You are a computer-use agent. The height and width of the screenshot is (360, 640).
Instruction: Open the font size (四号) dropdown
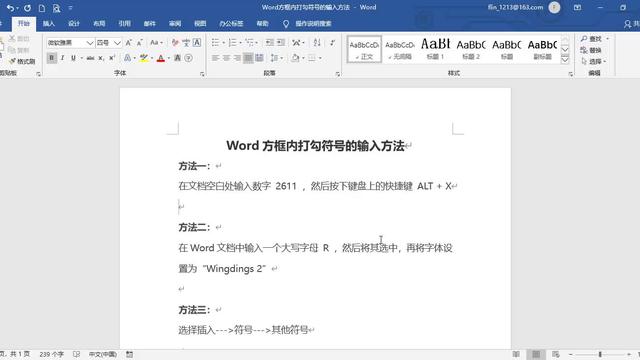point(118,42)
